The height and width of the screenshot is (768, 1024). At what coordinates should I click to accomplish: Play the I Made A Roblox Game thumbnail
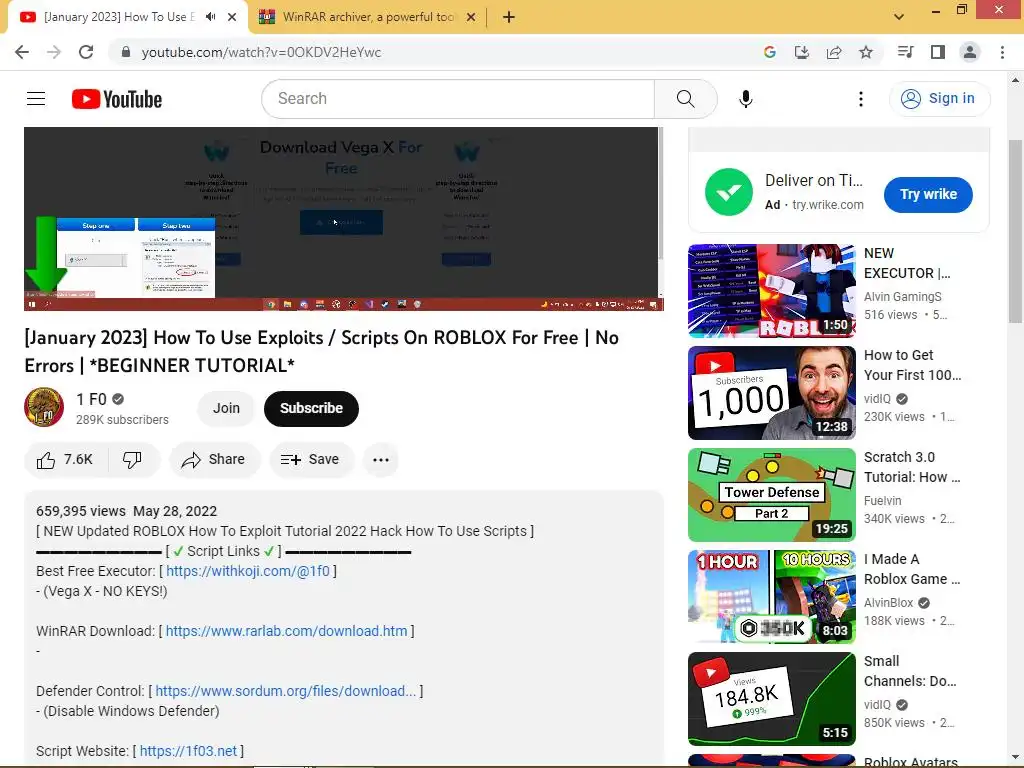[772, 596]
